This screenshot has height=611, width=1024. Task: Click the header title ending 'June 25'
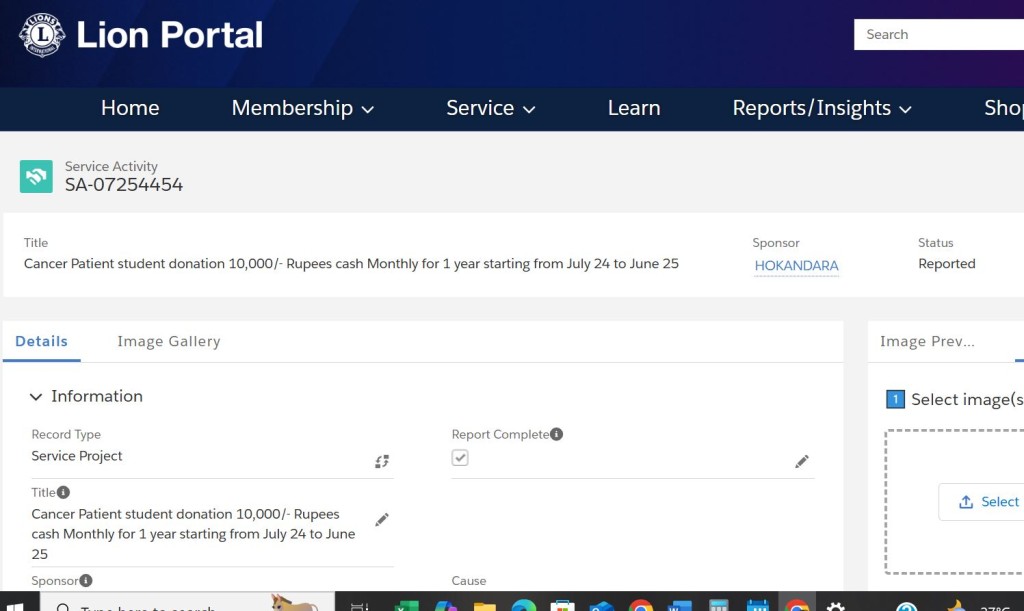coord(351,264)
